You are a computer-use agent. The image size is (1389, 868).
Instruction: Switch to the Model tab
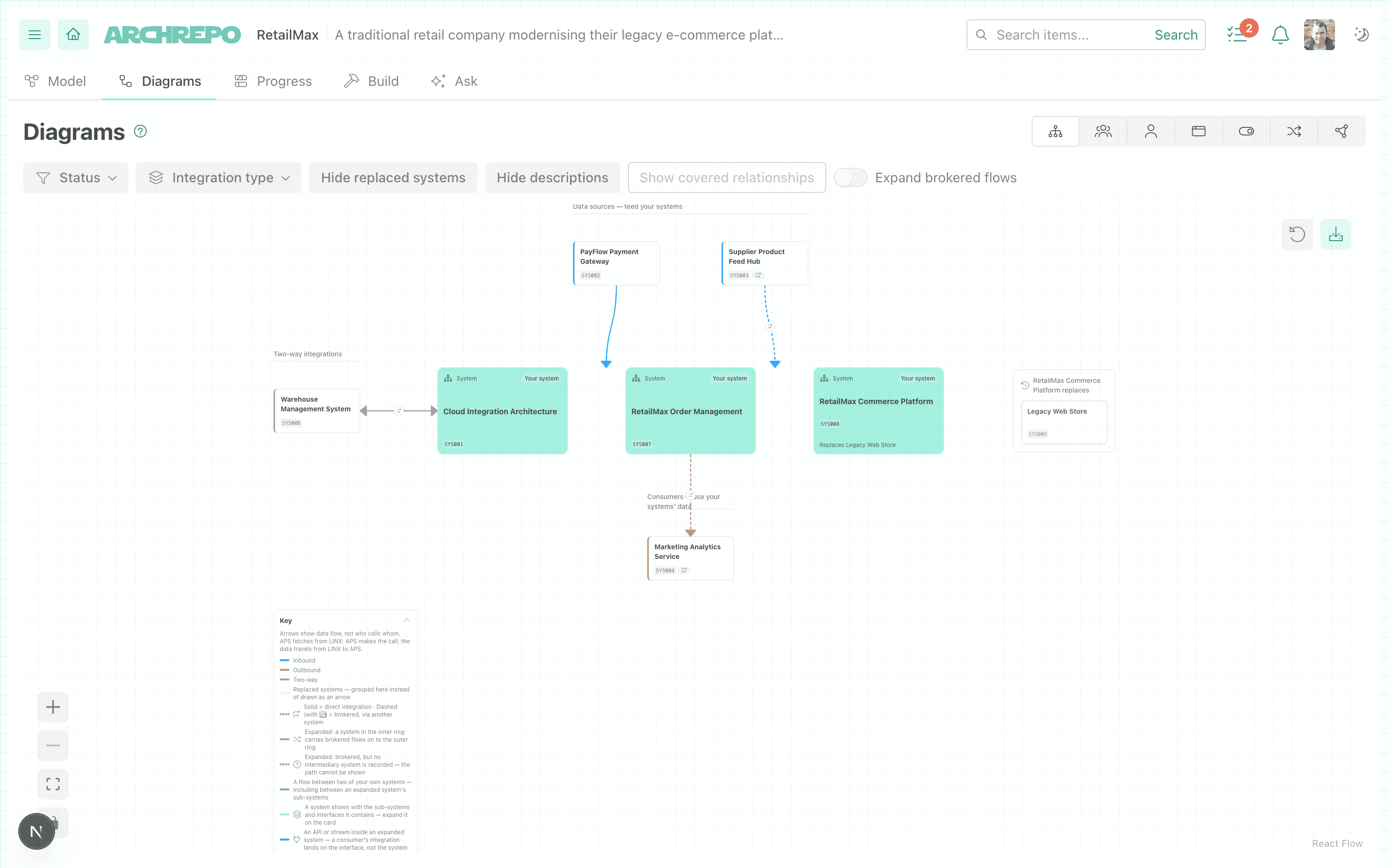55,81
